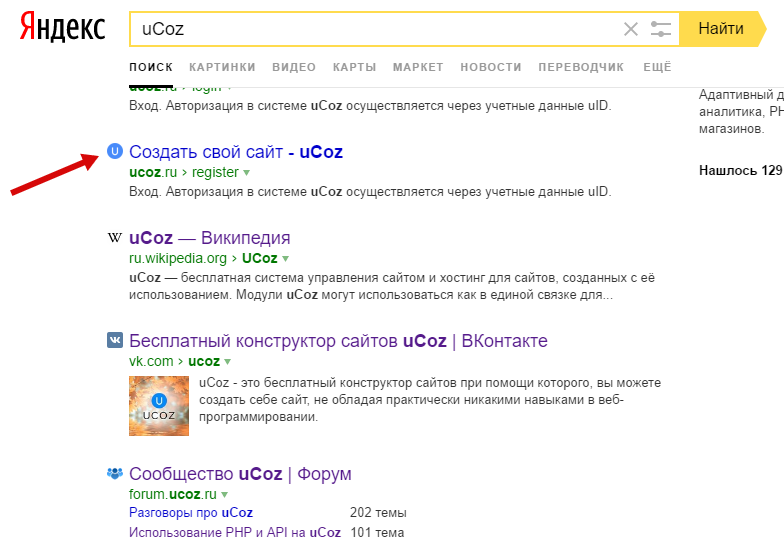Click the Yandex logo
Viewport: 784px width, 557px height.
click(x=62, y=28)
